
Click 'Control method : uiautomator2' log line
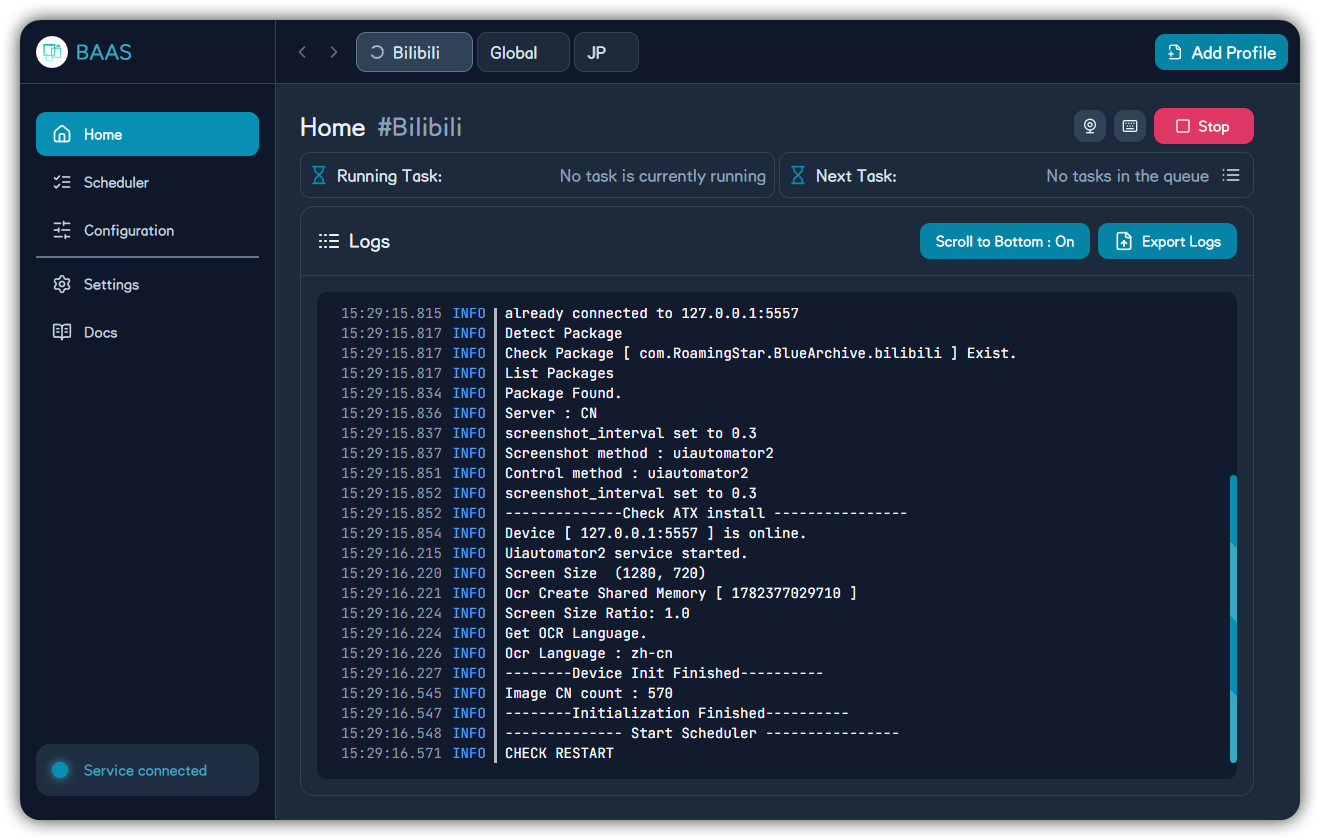point(626,473)
